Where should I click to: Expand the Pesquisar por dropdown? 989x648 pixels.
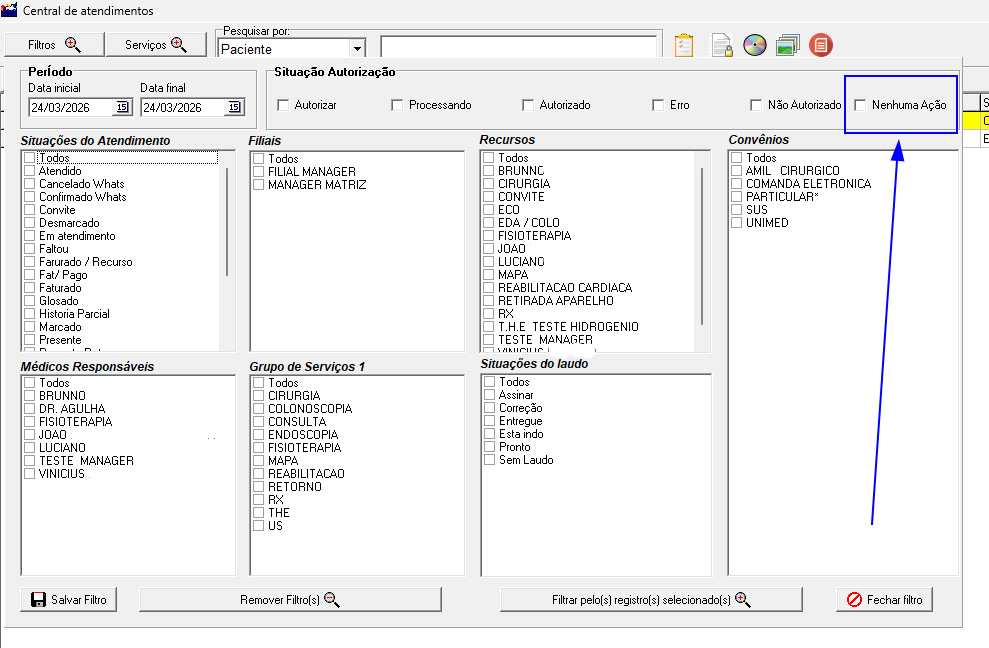coord(357,48)
